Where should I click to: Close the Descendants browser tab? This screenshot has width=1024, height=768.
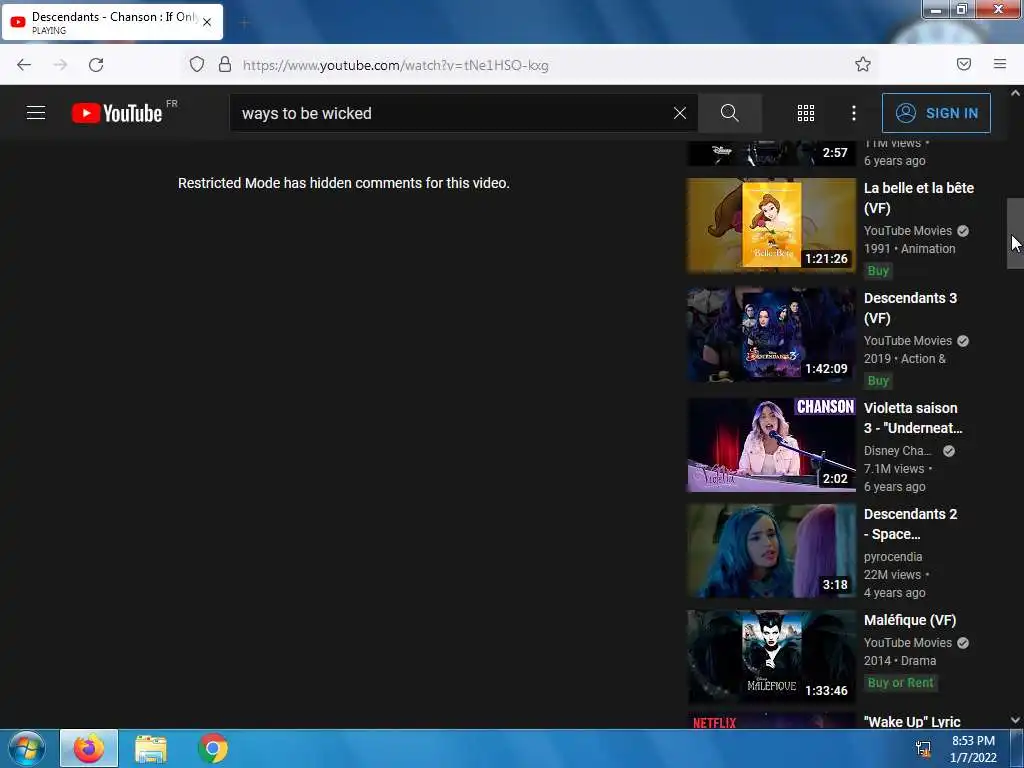click(x=207, y=22)
